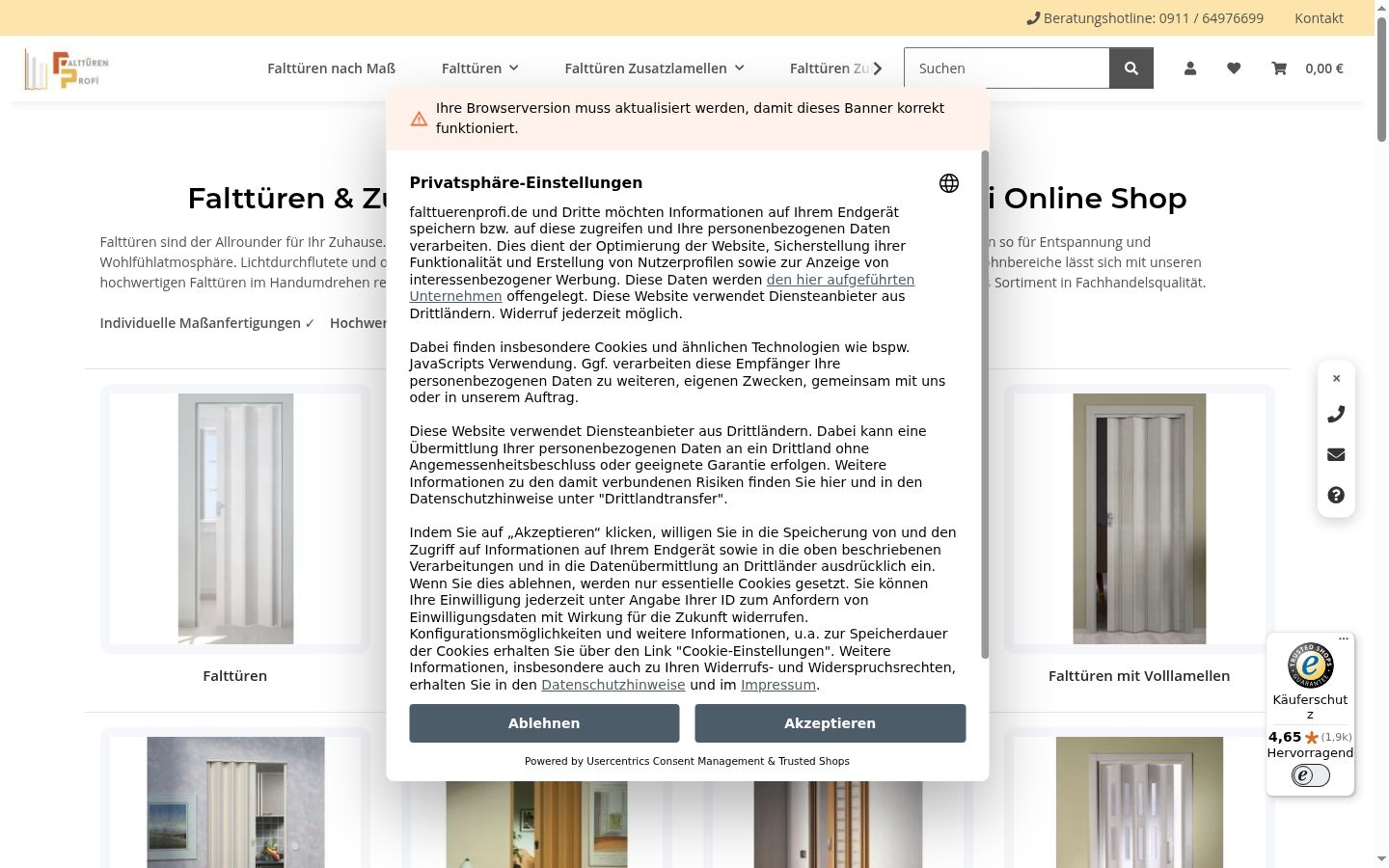This screenshot has width=1389, height=868.
Task: Open the Falttüren category thumbnail
Action: click(235, 519)
